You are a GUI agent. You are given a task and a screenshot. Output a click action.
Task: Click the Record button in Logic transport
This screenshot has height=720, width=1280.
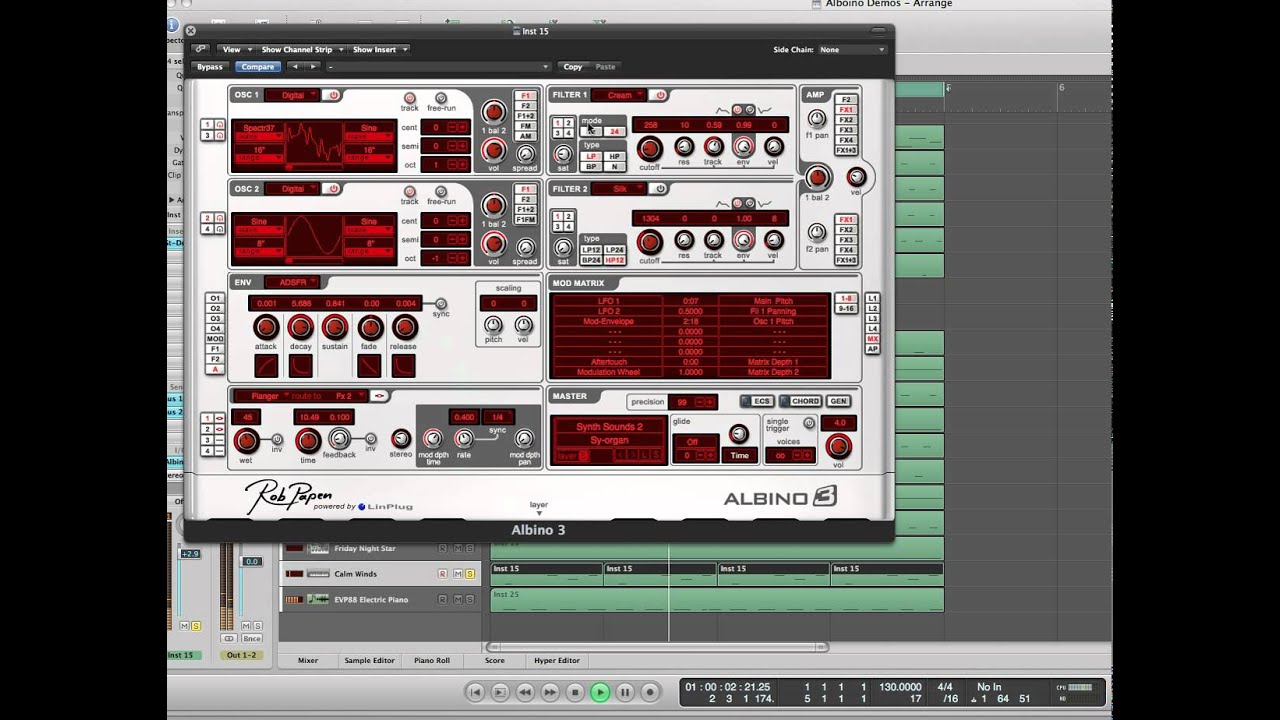point(650,692)
